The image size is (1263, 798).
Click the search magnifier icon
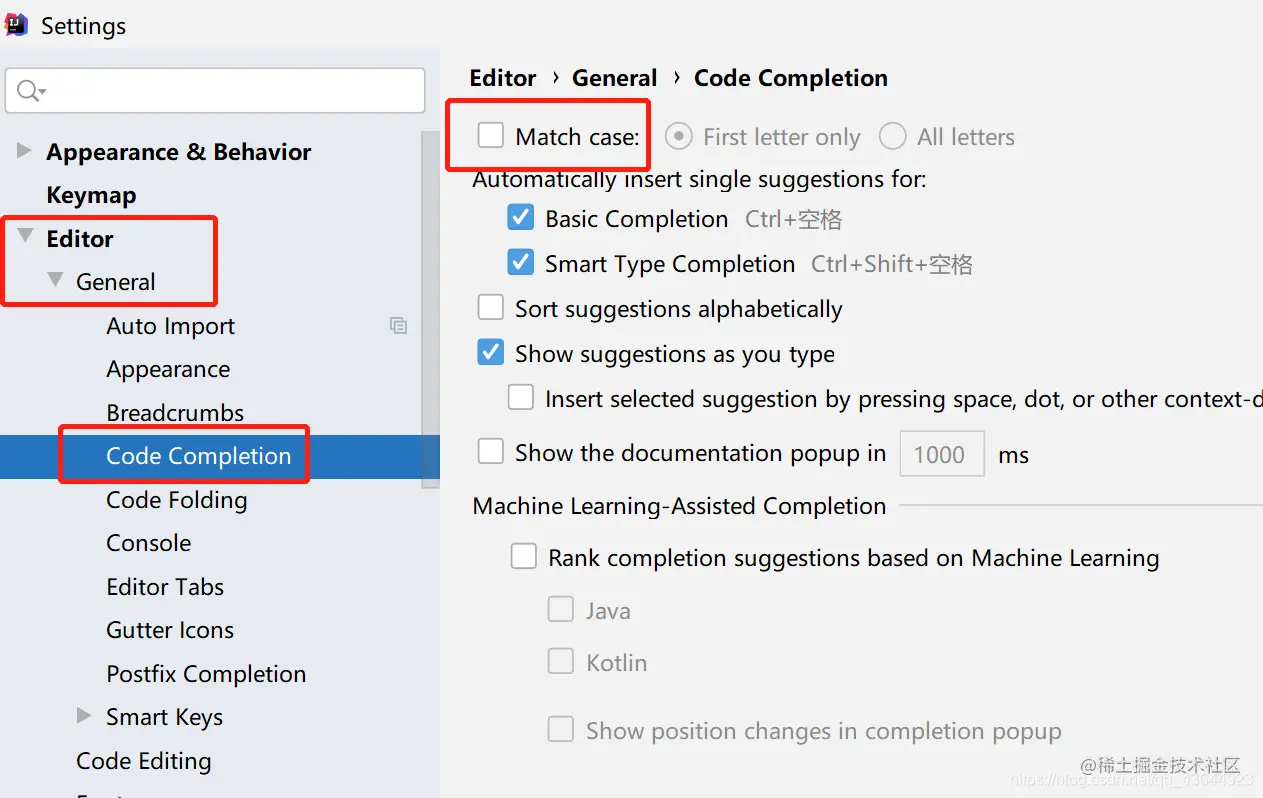(30, 91)
